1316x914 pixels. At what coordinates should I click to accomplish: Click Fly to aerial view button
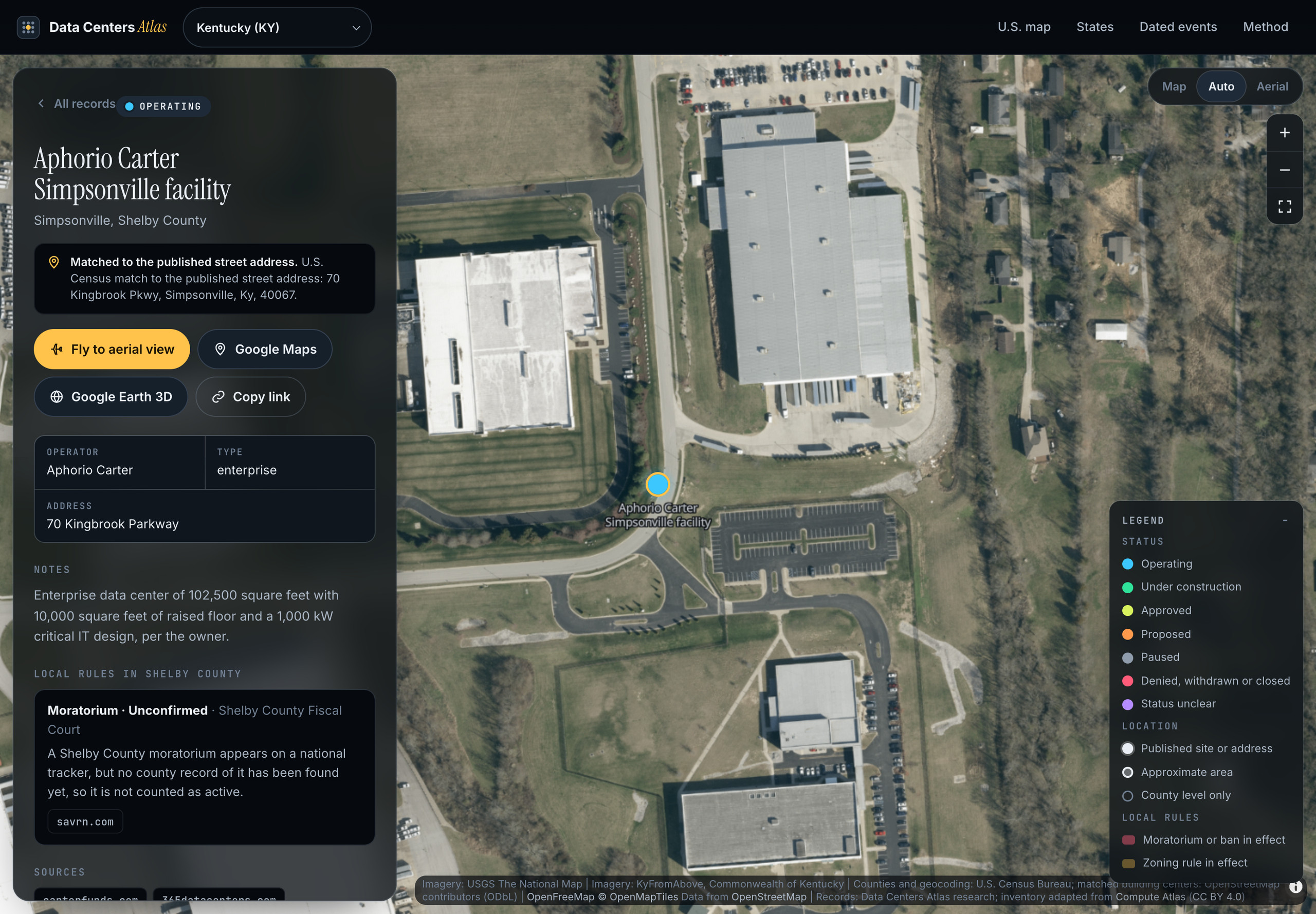pyautogui.click(x=112, y=350)
